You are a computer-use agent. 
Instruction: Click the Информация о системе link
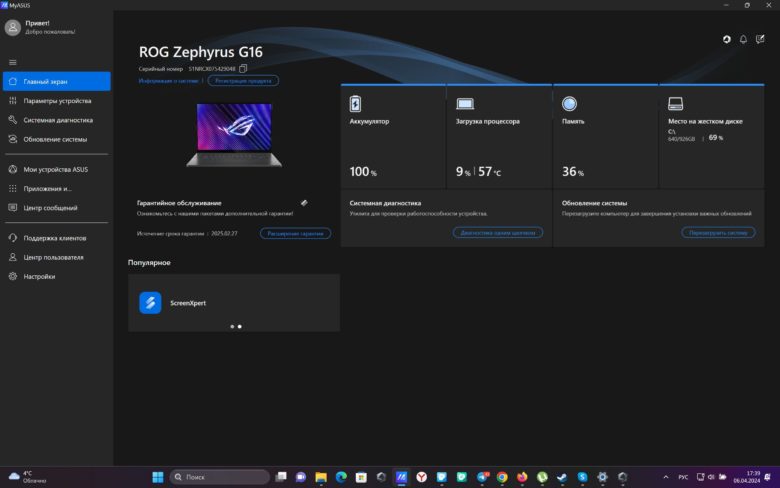pos(168,81)
